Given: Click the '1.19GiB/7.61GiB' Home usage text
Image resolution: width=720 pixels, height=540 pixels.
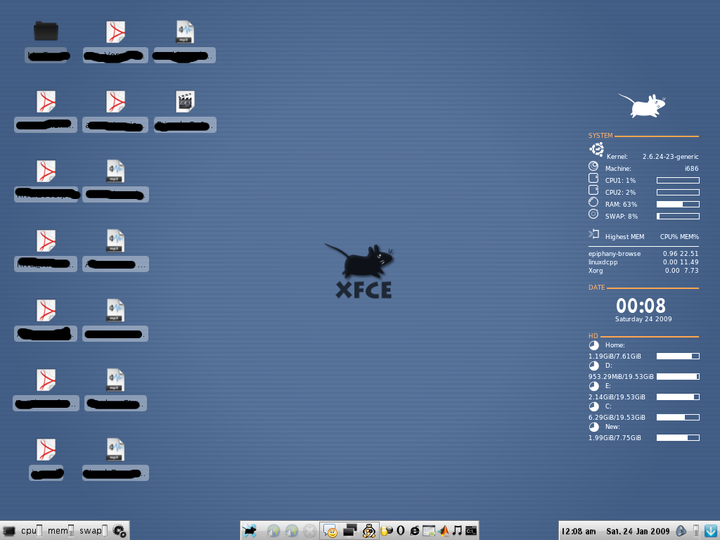Looking at the screenshot, I should [615, 356].
